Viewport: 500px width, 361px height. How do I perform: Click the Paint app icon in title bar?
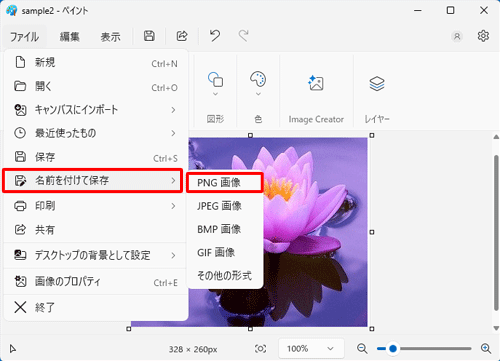point(12,10)
